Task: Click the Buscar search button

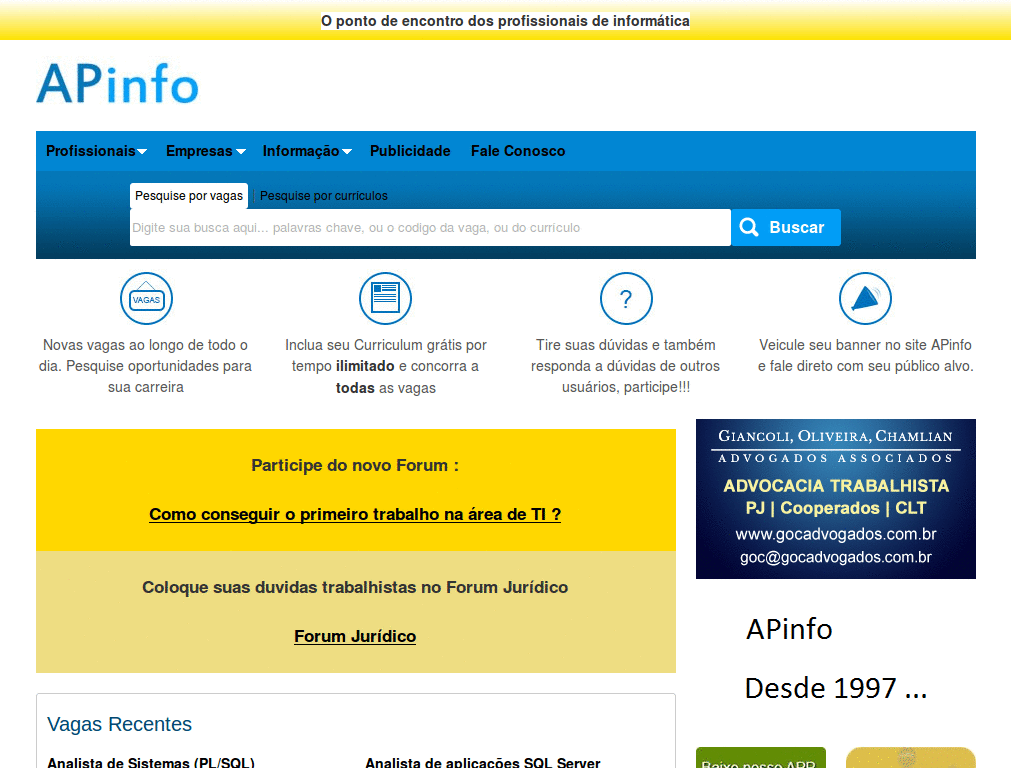Action: coord(786,227)
